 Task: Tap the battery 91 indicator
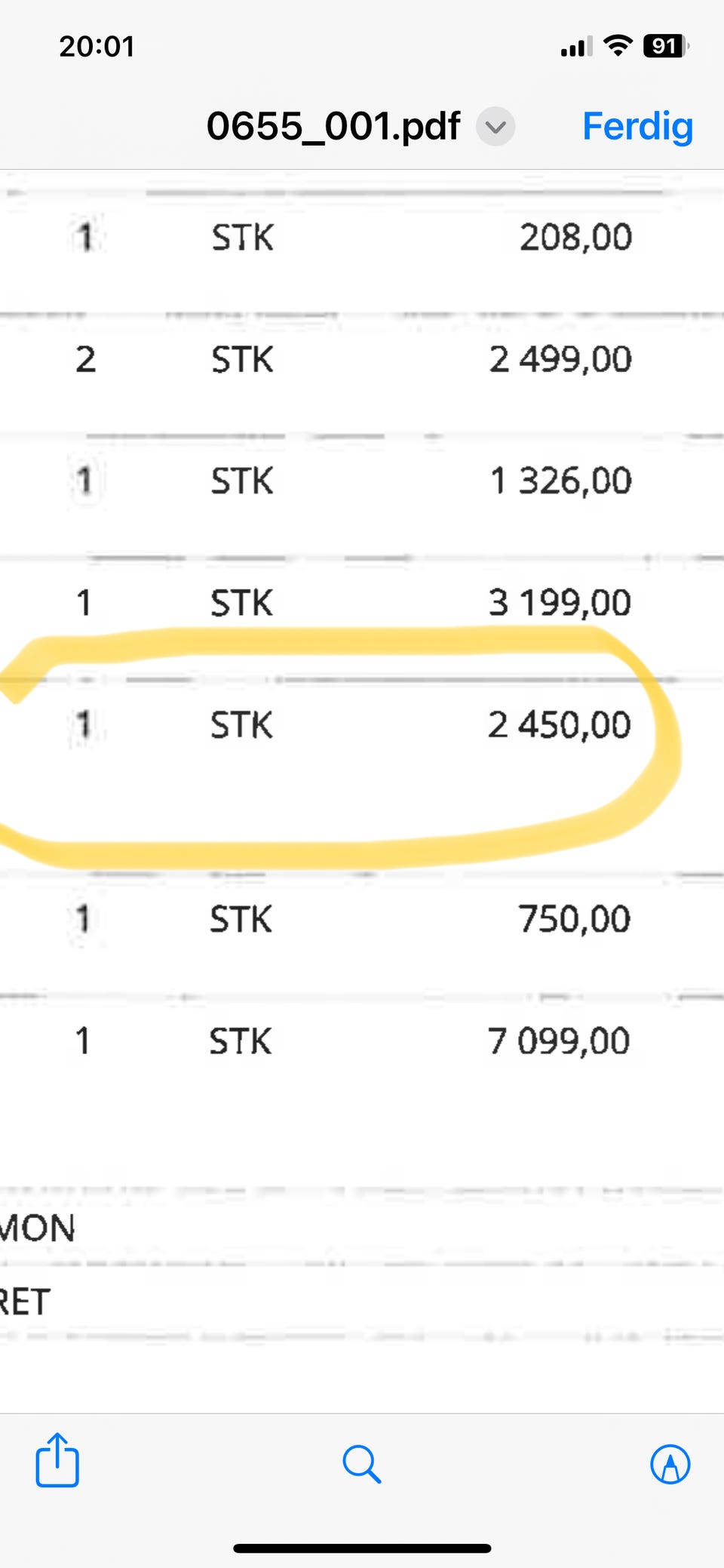point(667,46)
